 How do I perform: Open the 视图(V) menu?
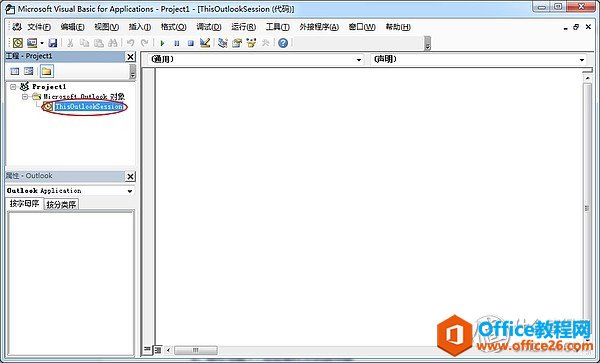(x=106, y=27)
